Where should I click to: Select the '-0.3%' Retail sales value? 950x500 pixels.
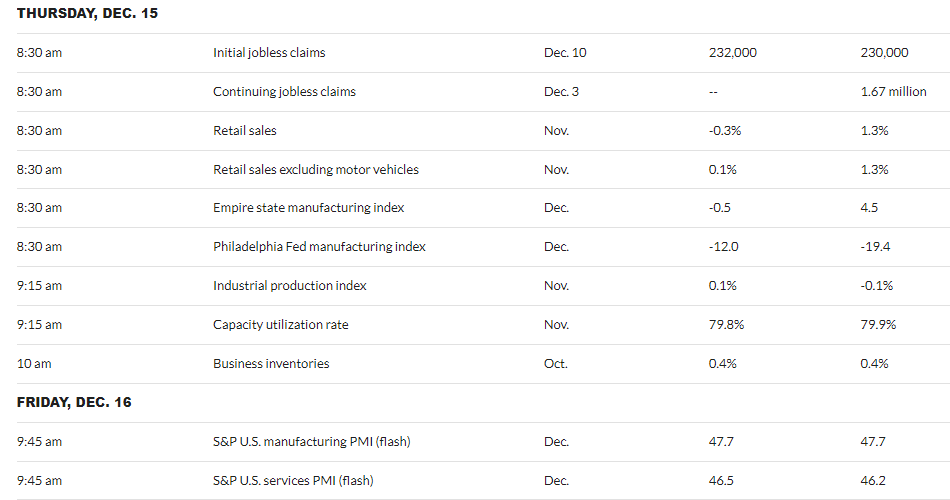[725, 130]
